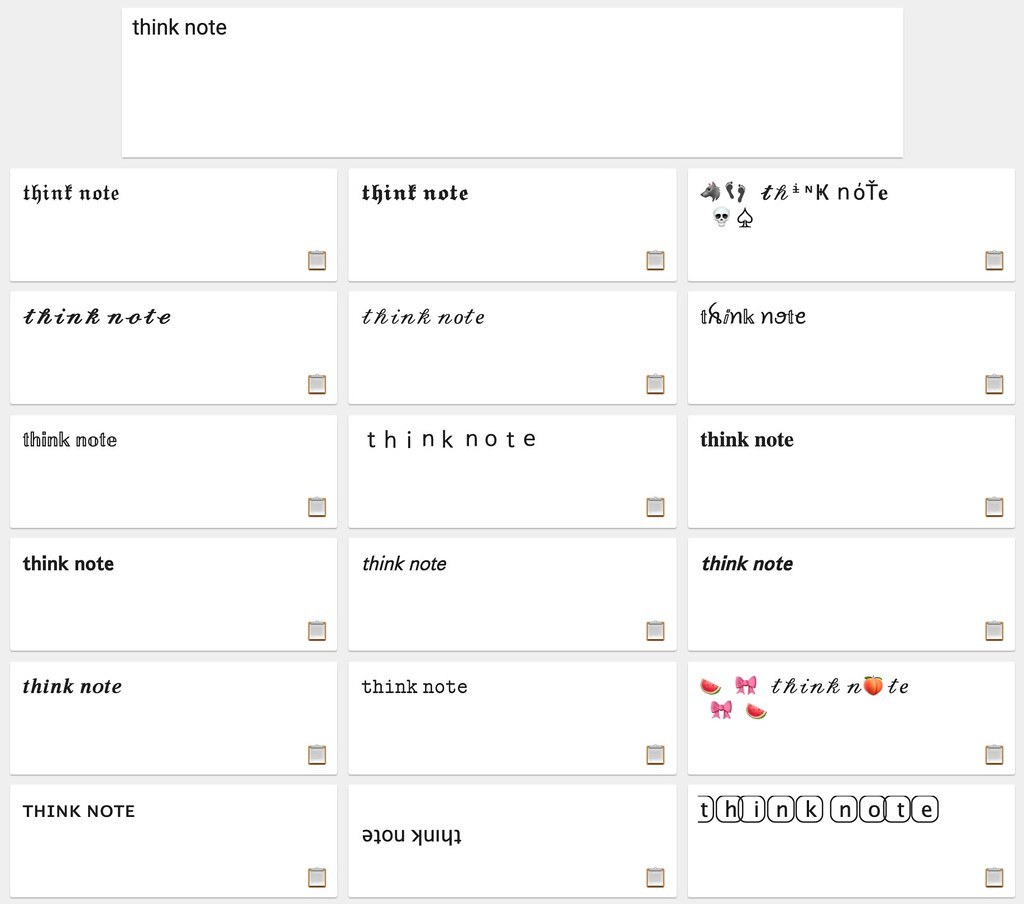Copy the boxed squared letters style
The image size is (1024, 904).
coord(994,877)
